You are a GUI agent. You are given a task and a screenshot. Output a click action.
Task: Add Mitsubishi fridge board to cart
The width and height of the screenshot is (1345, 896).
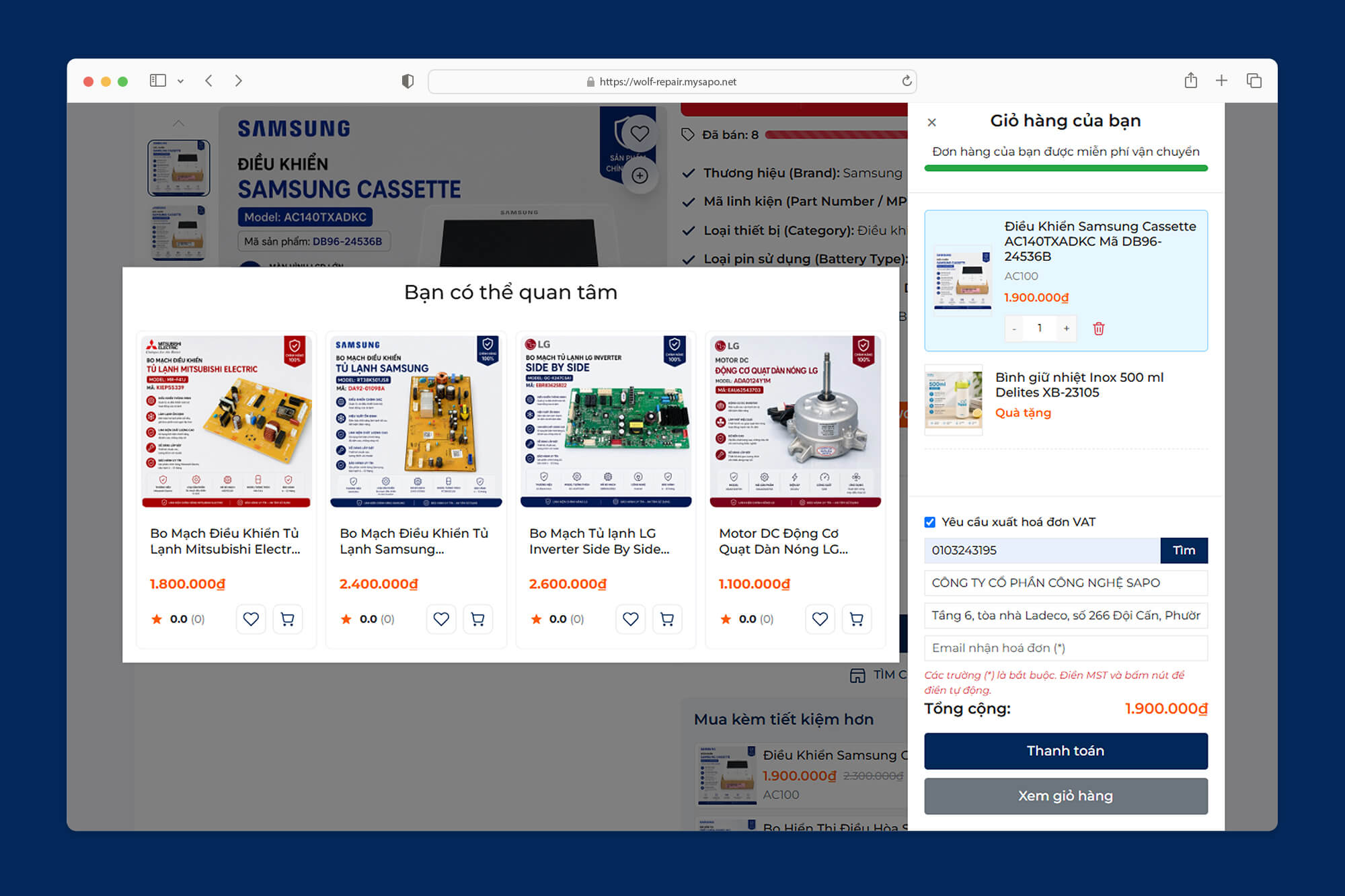[287, 619]
